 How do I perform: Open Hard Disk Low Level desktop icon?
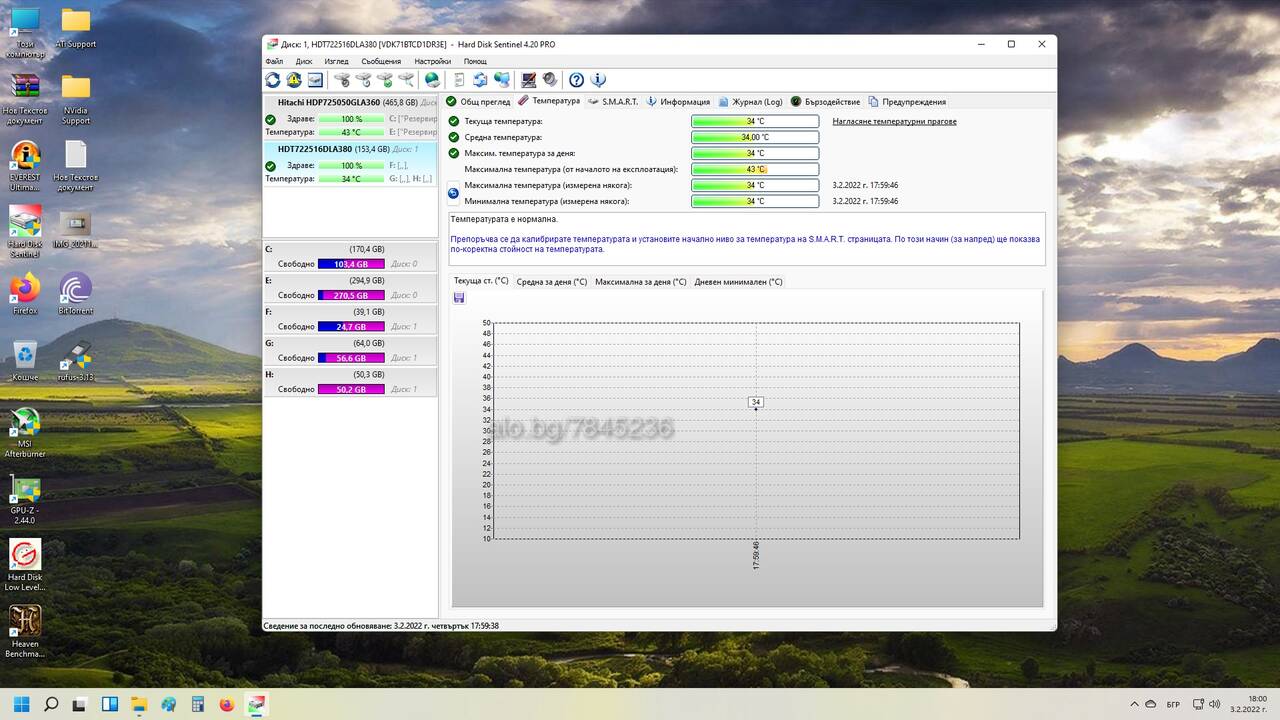tap(25, 566)
